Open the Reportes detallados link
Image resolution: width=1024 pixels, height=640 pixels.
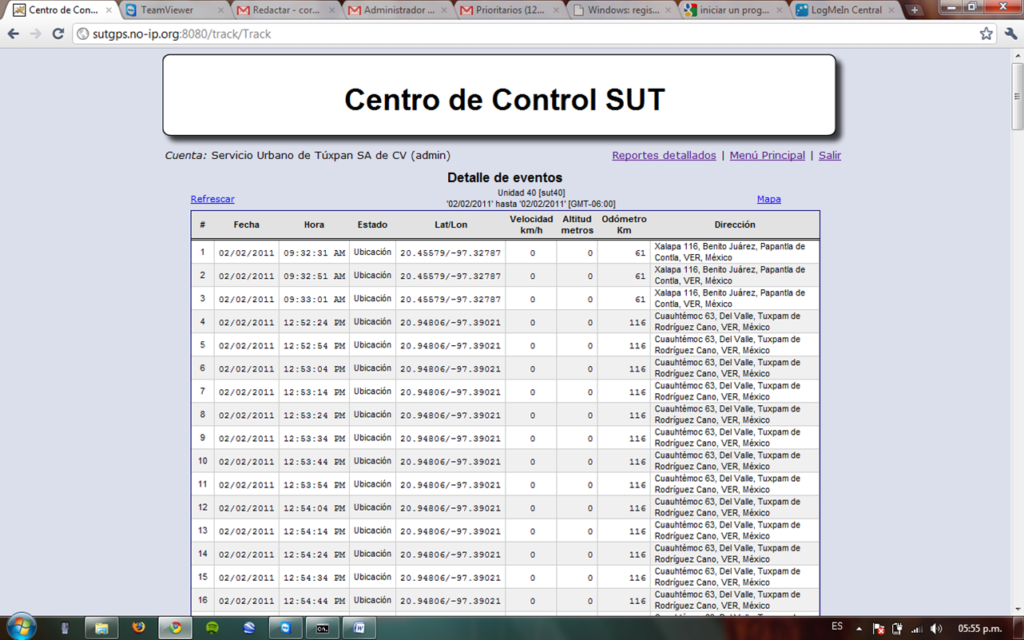tap(664, 155)
